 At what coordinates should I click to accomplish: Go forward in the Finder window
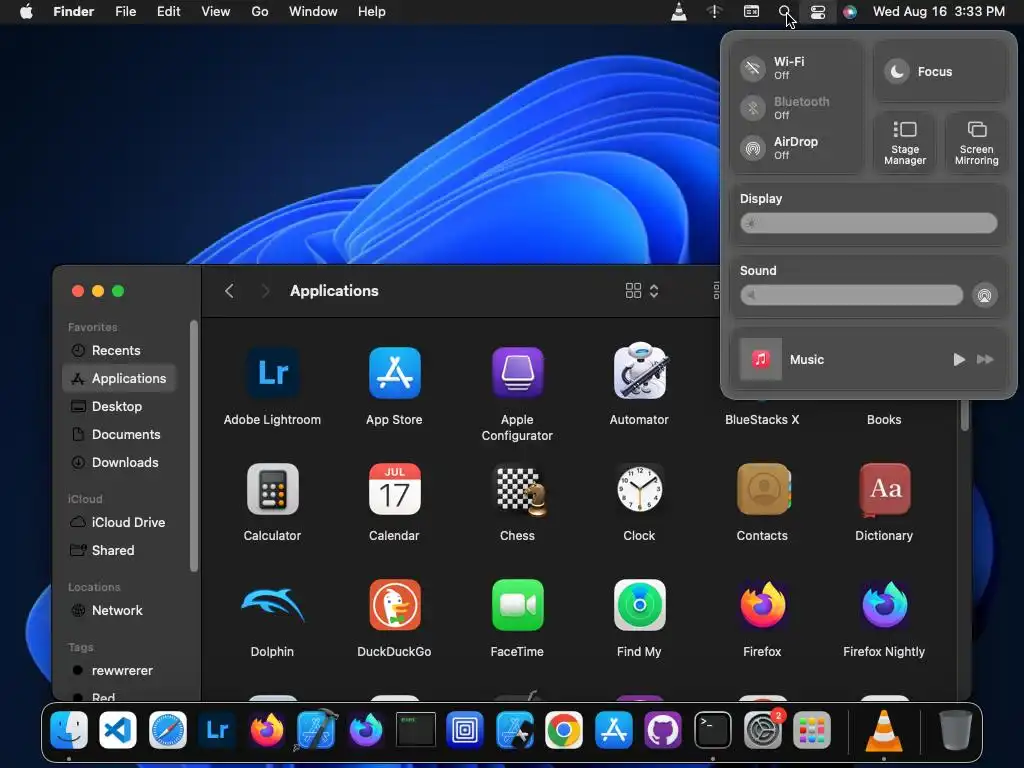point(265,291)
